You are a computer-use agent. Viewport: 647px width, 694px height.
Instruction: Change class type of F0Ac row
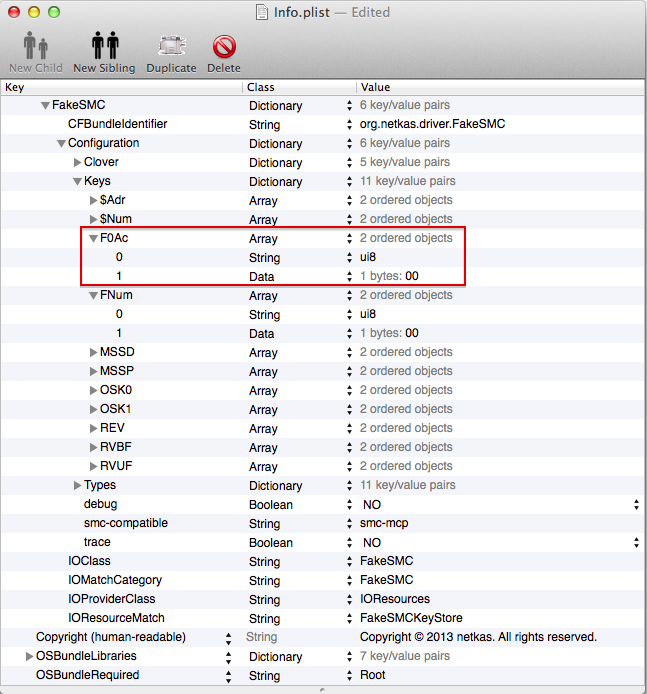[x=348, y=238]
